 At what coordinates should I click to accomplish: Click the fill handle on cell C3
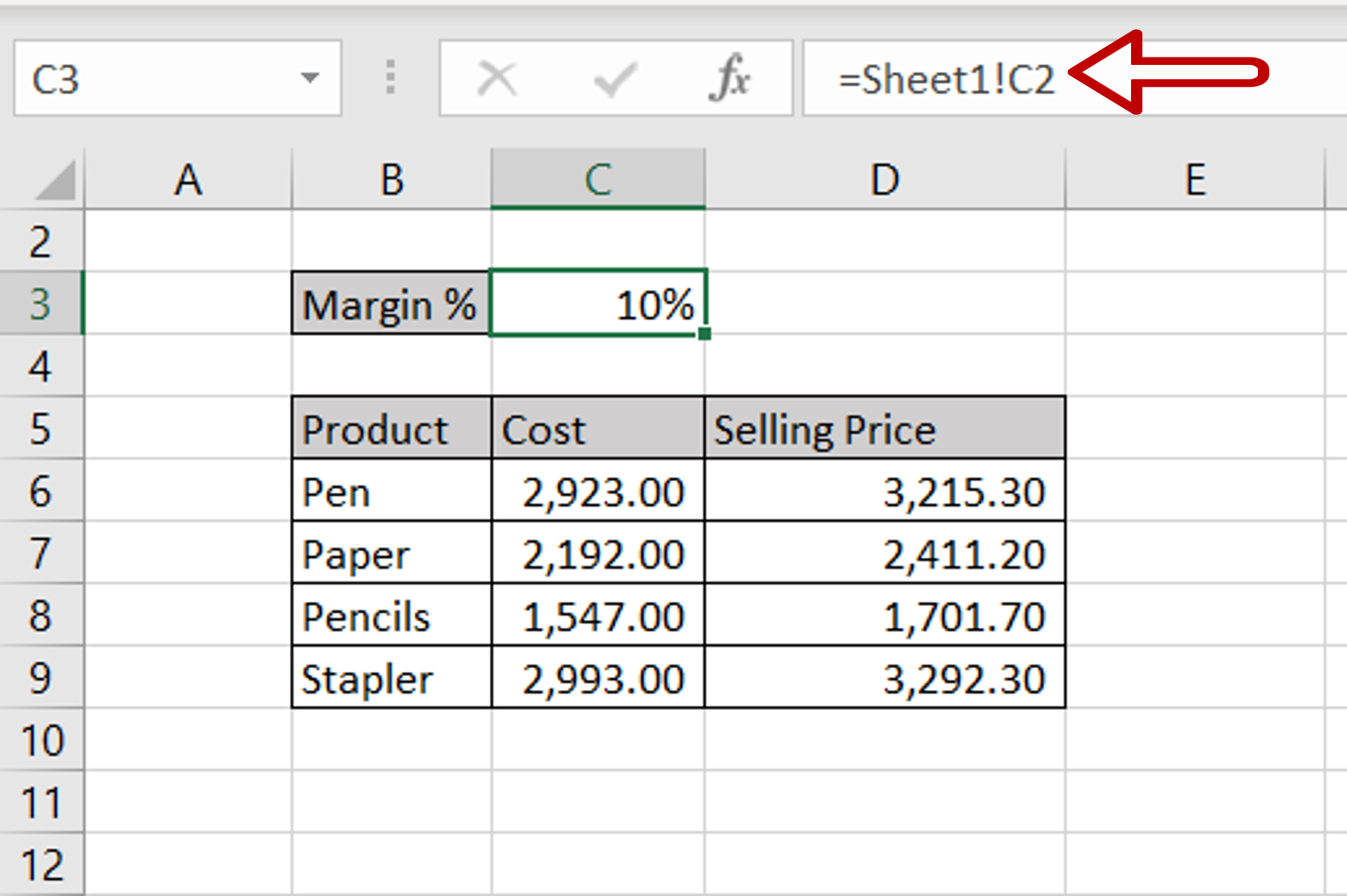click(x=704, y=334)
